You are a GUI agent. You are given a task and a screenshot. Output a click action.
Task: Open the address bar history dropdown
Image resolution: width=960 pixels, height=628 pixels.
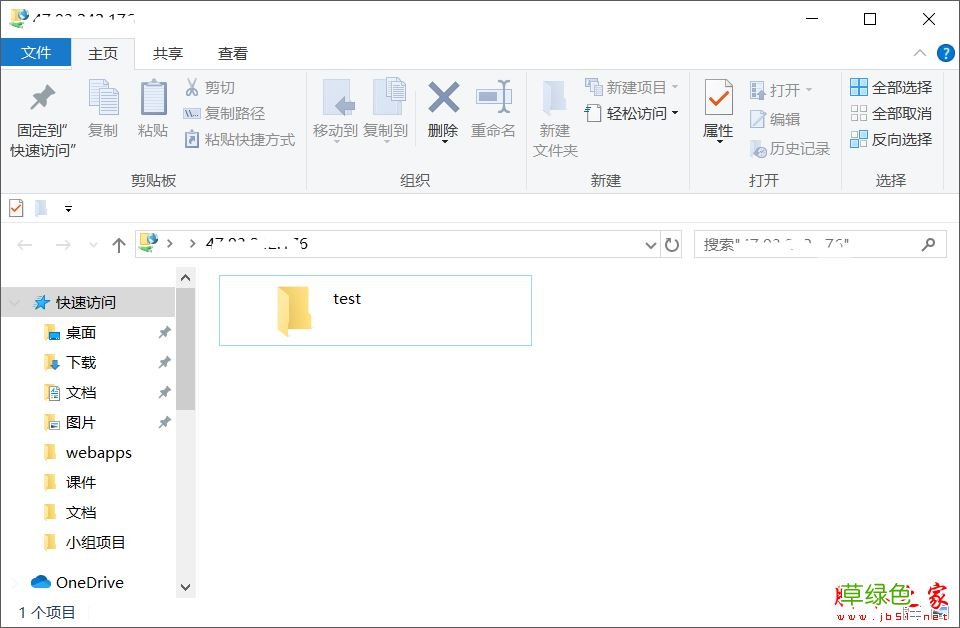coord(651,244)
